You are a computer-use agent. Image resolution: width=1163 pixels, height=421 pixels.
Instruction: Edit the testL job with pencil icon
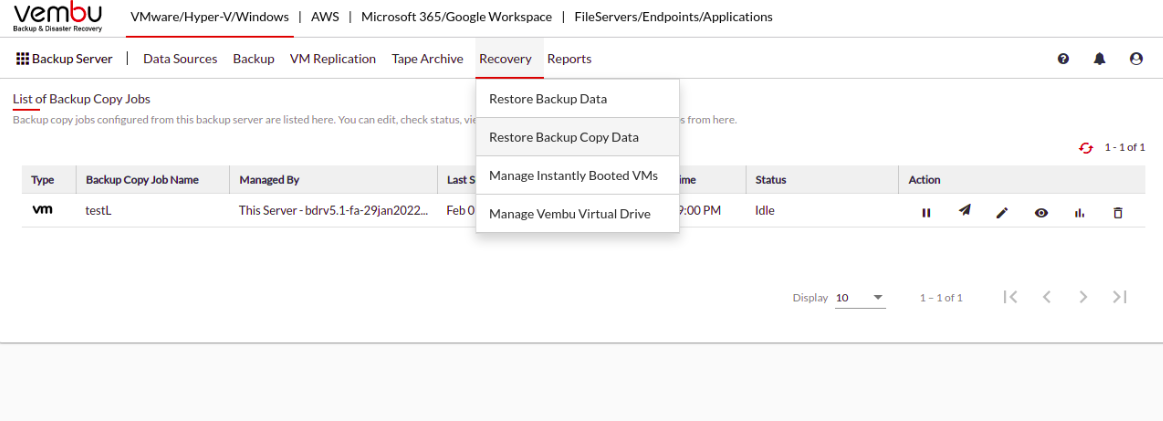click(1002, 213)
